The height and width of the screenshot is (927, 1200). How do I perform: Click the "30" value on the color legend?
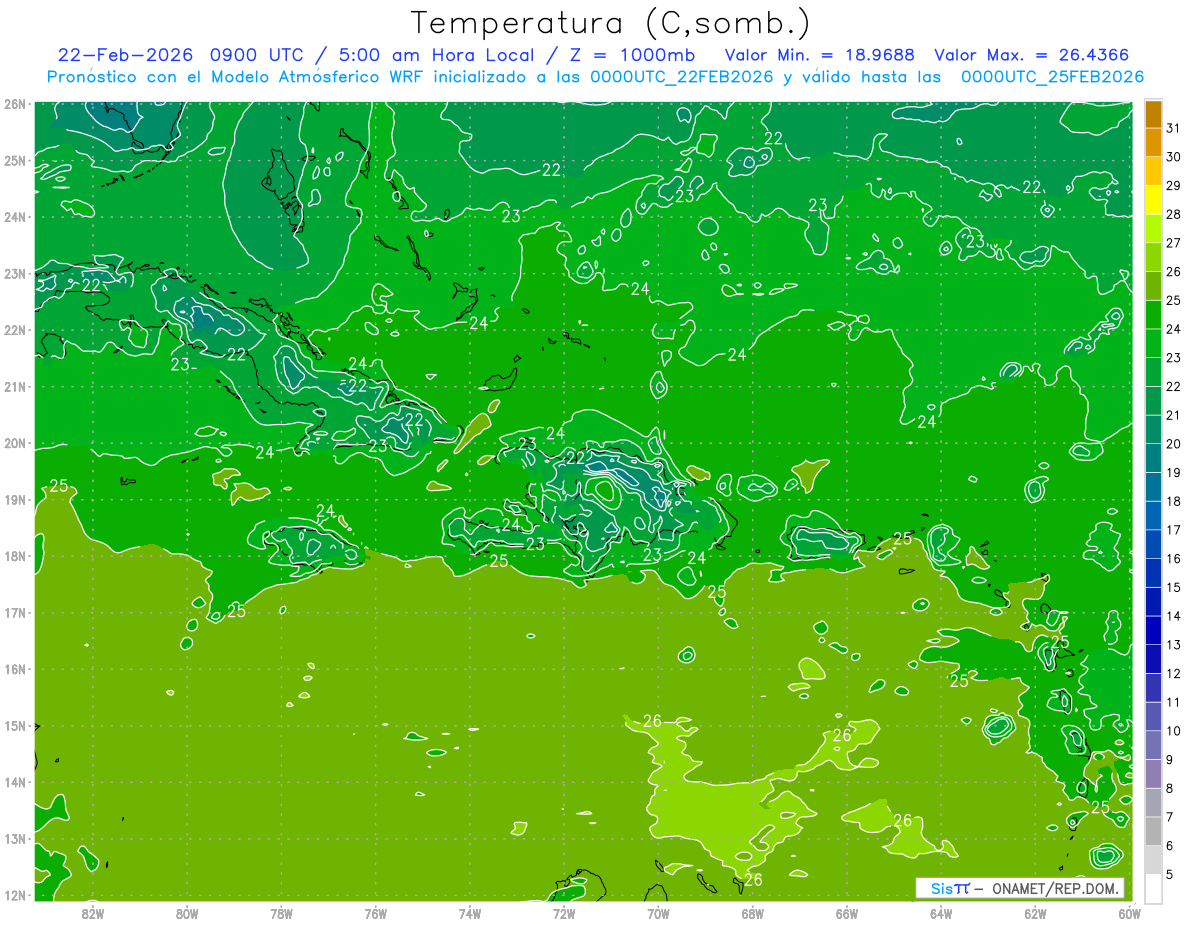(x=1173, y=157)
